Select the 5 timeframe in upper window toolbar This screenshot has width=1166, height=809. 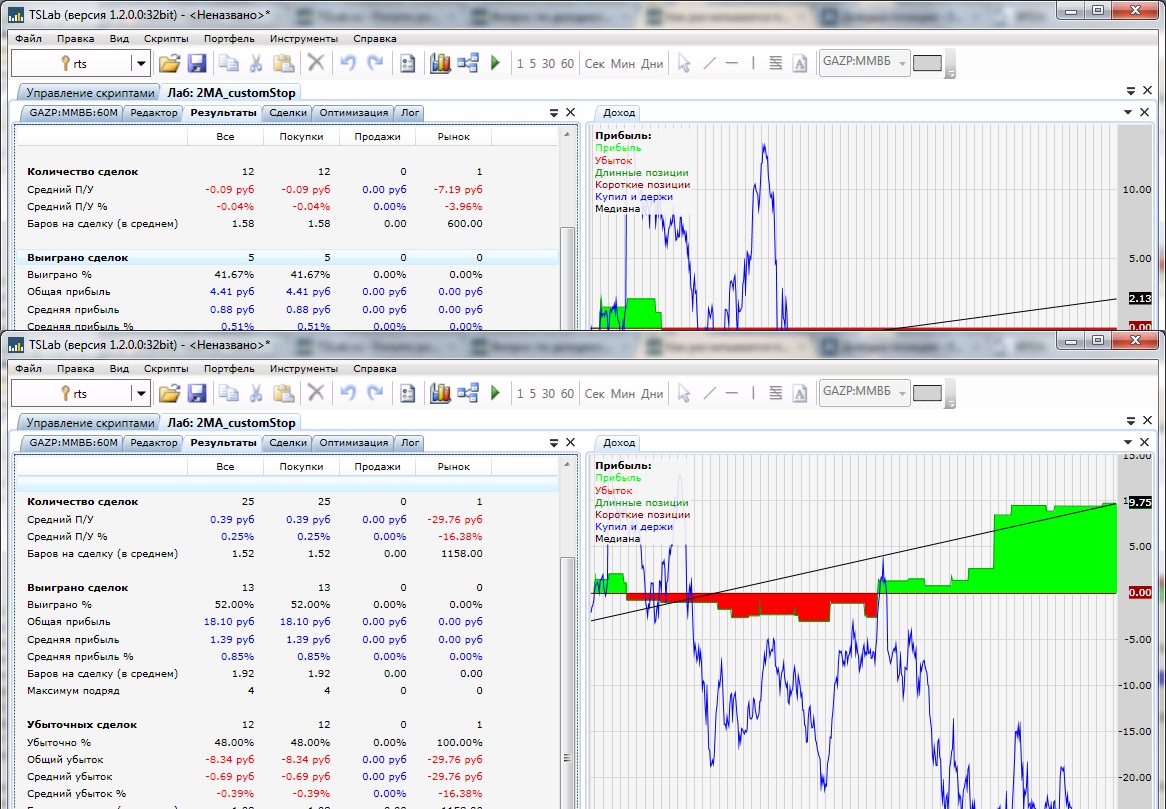pos(532,64)
